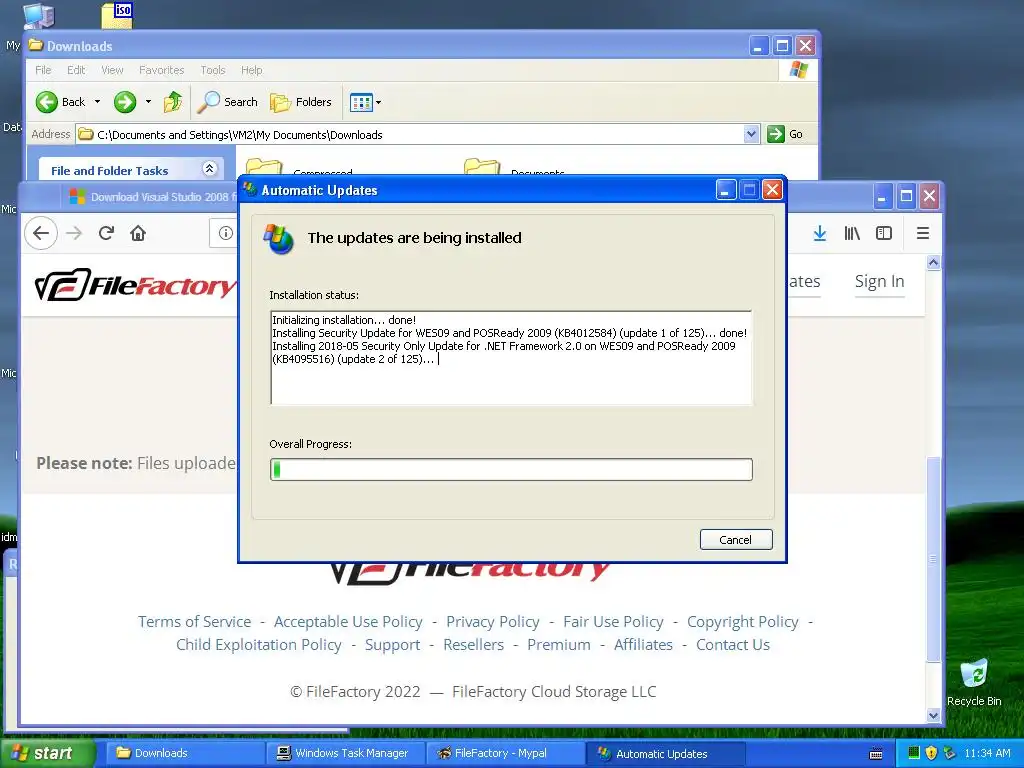Minimize the Automatic Updates dialog
The image size is (1024, 768).
pyautogui.click(x=726, y=190)
